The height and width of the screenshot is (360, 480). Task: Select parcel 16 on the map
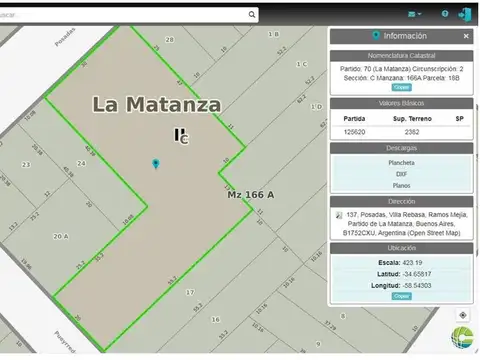coord(216,319)
